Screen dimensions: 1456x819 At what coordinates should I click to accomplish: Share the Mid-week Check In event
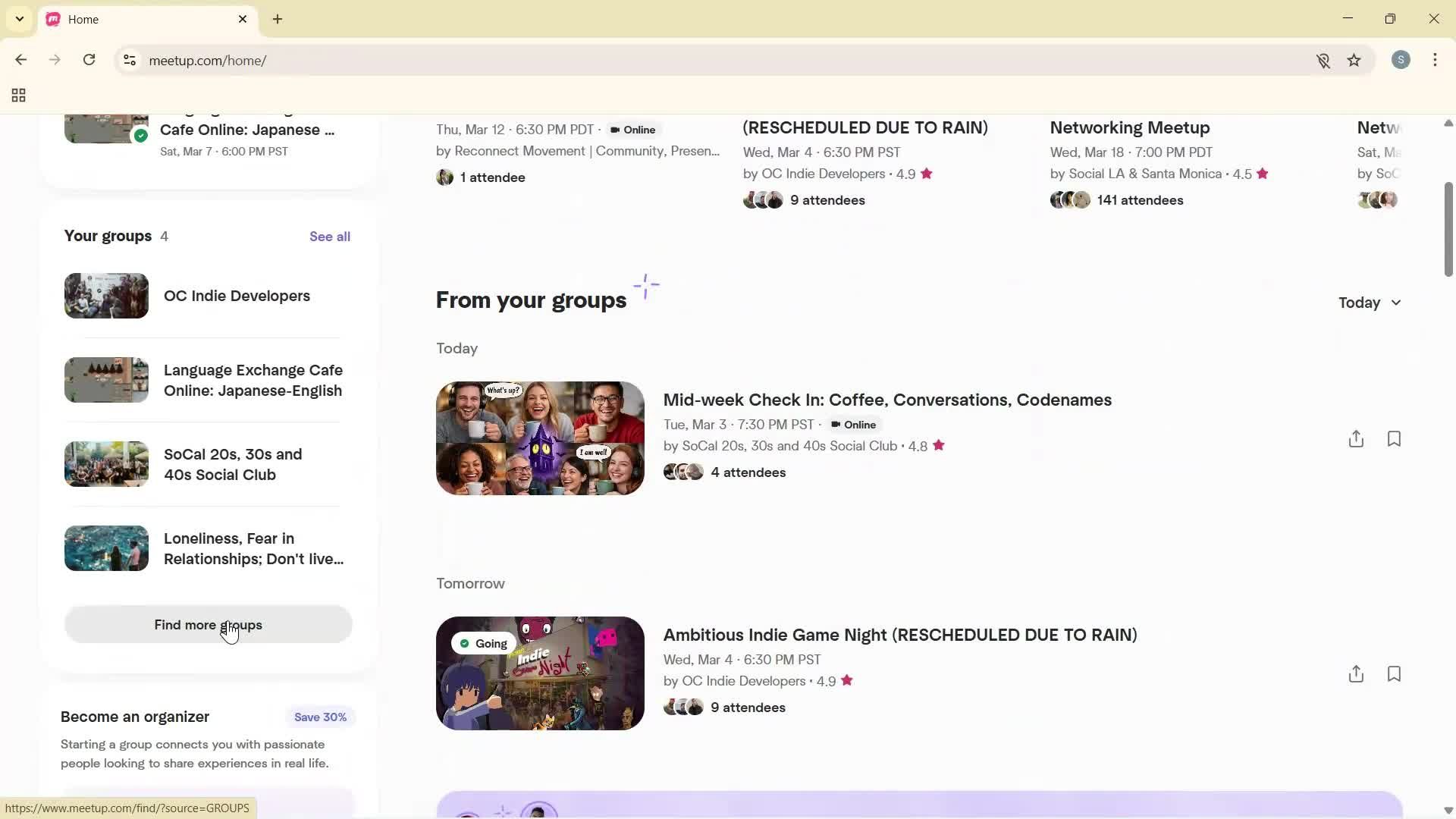1357,438
